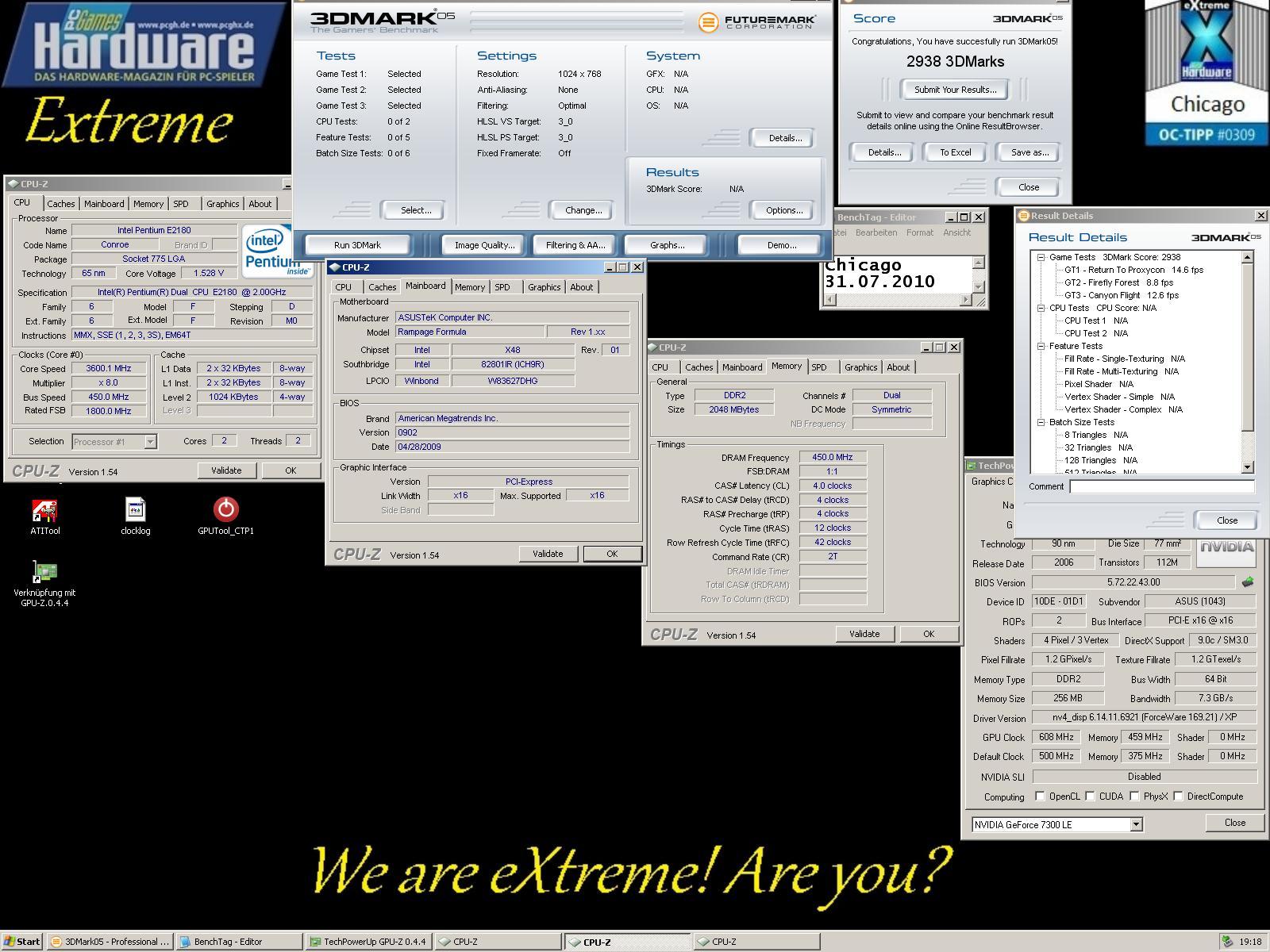This screenshot has width=1270, height=952.
Task: Open the NVIDIA GeForce 7300 LE dropdown
Action: coord(1136,824)
